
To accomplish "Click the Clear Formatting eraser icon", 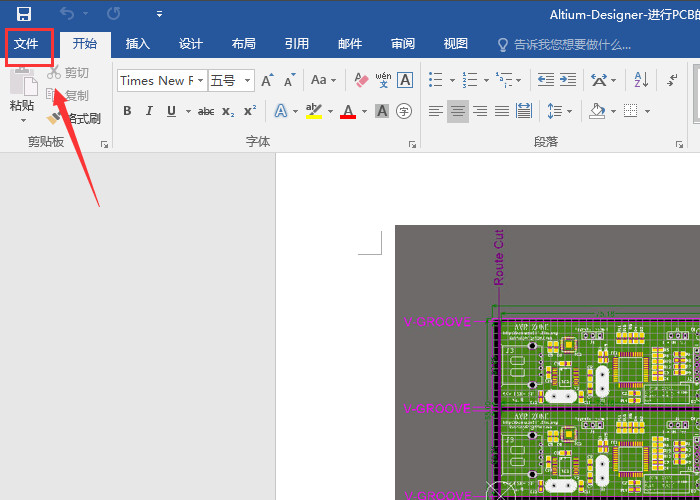I will (x=362, y=80).
